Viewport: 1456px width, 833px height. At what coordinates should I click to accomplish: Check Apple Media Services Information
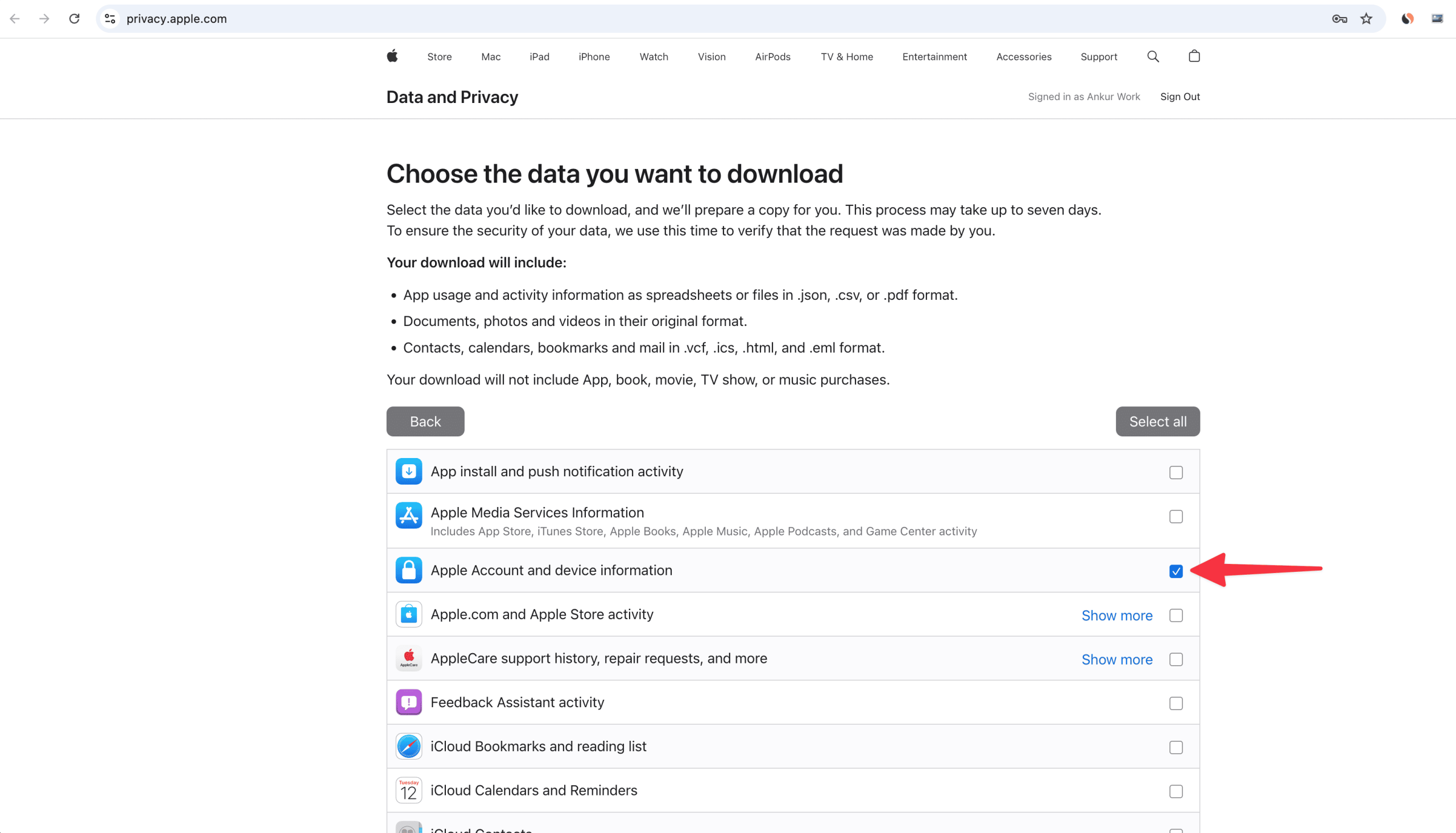click(x=1176, y=517)
